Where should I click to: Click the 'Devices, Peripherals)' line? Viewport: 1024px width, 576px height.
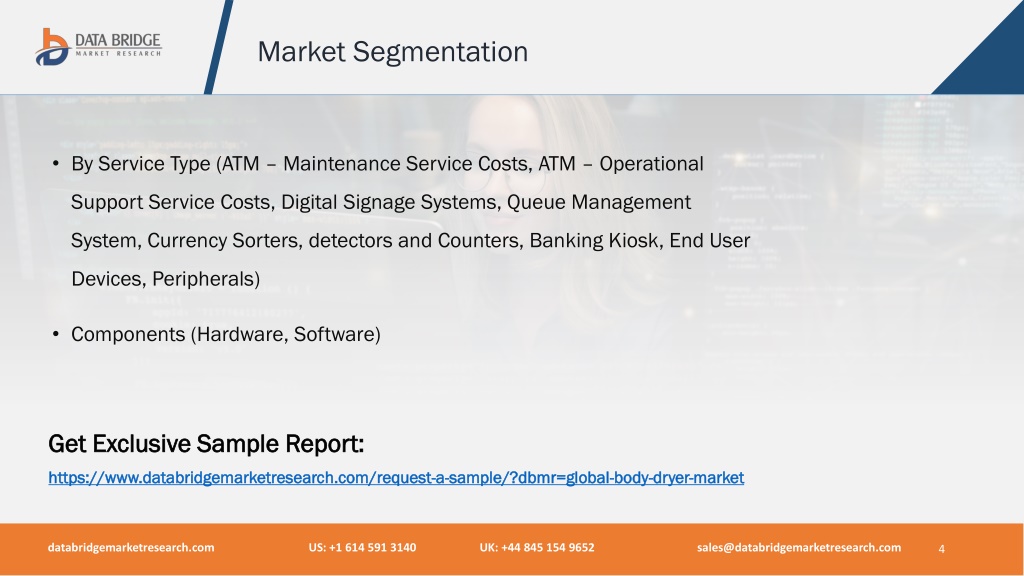pos(165,279)
